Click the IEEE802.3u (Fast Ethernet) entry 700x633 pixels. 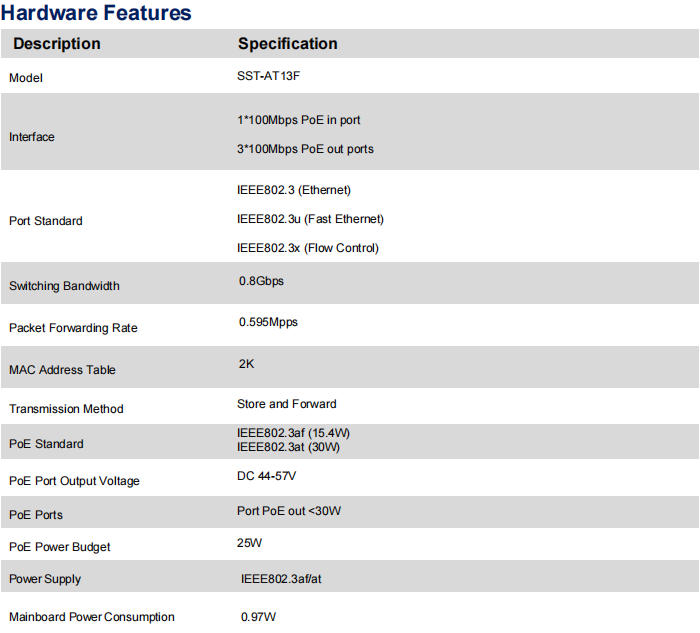point(310,219)
